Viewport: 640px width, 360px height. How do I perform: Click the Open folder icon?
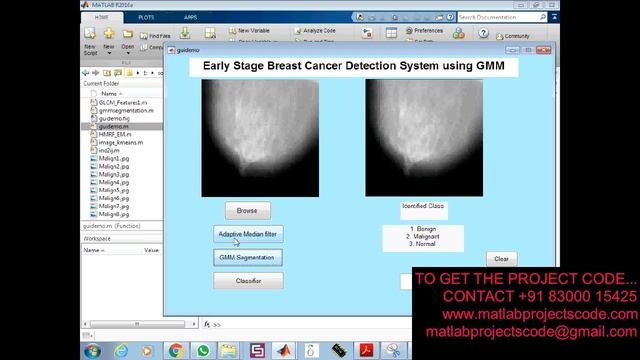pyautogui.click(x=128, y=34)
